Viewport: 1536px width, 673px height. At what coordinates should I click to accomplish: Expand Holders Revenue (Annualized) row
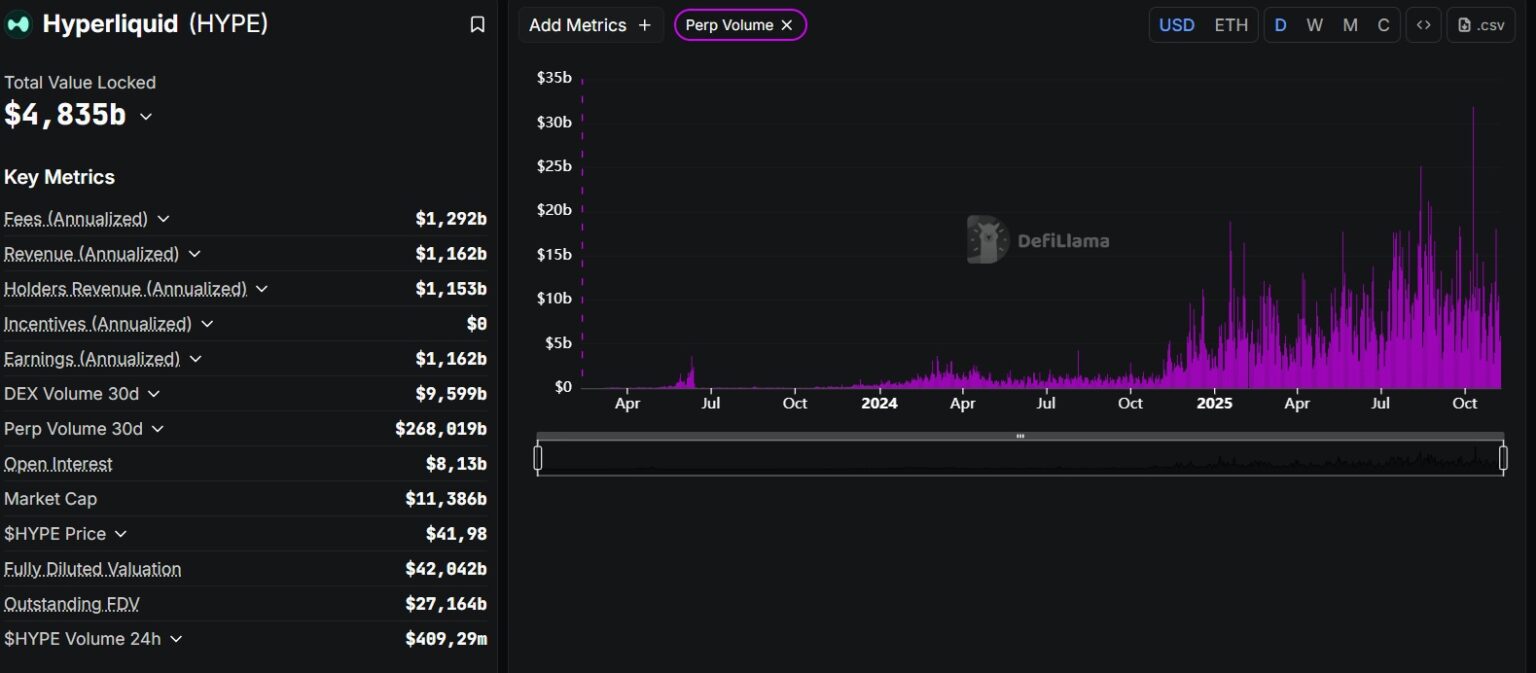point(262,289)
